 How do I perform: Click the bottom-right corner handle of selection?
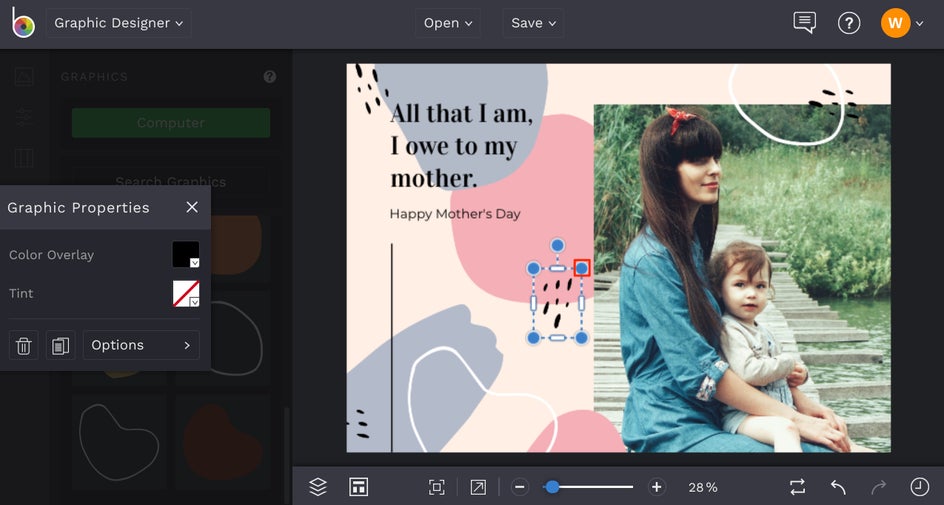[582, 338]
